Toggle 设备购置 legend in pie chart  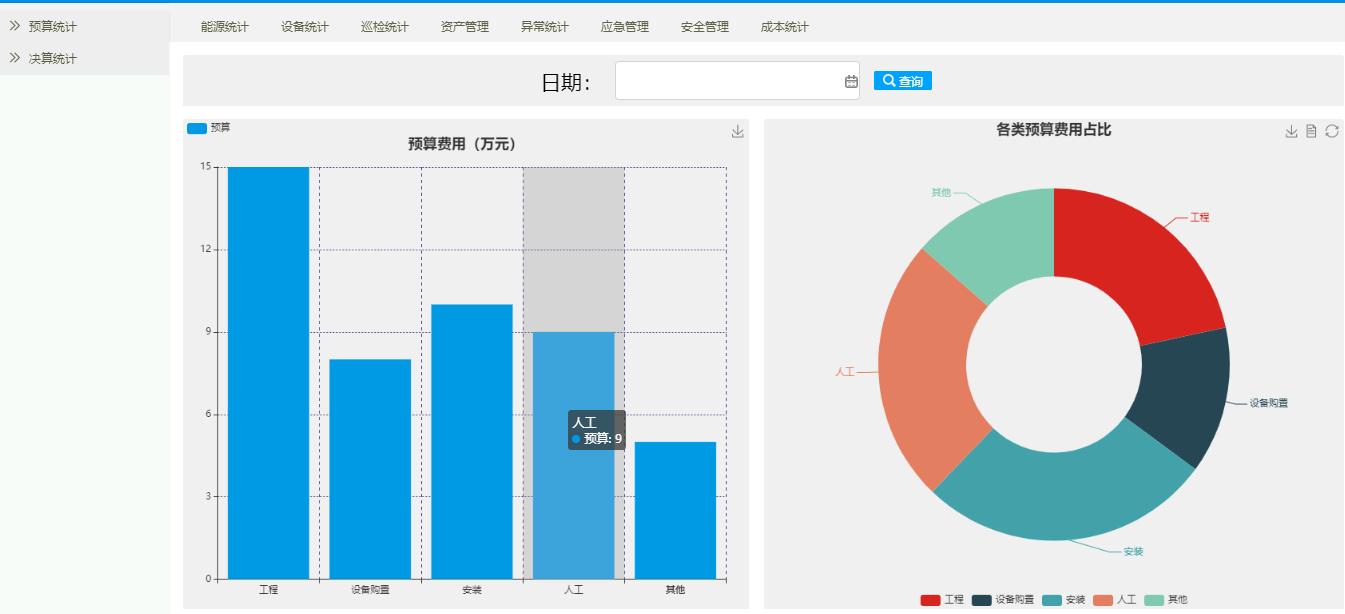coord(981,600)
